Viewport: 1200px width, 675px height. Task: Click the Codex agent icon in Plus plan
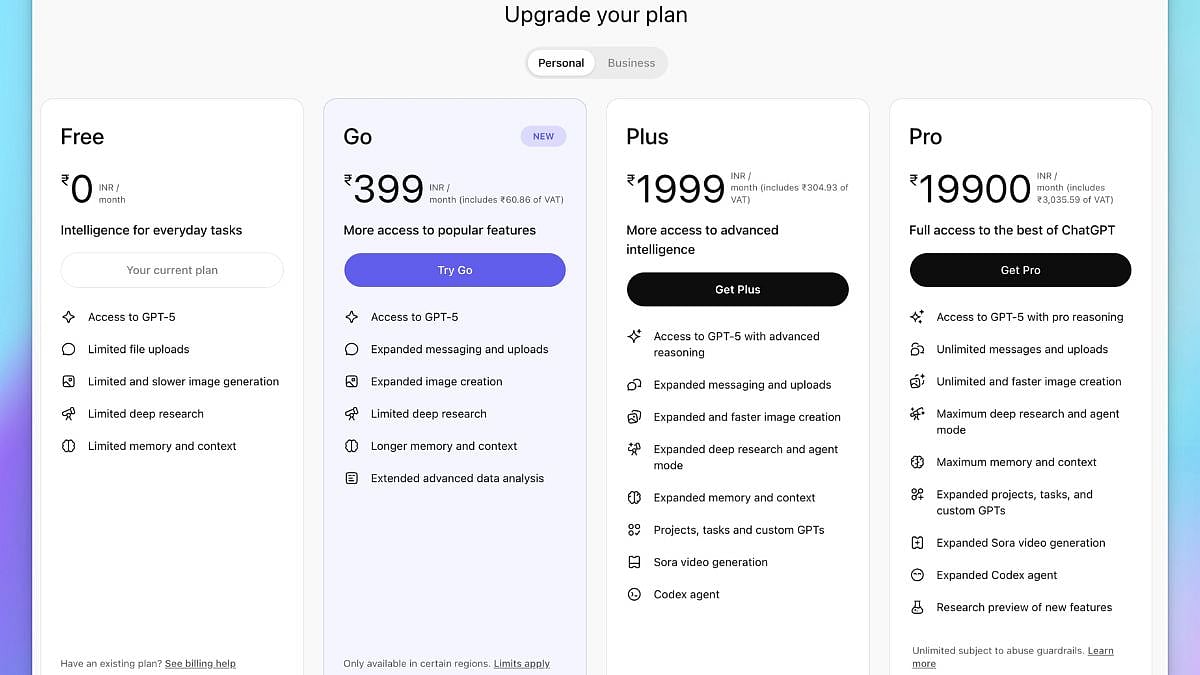[x=634, y=594]
